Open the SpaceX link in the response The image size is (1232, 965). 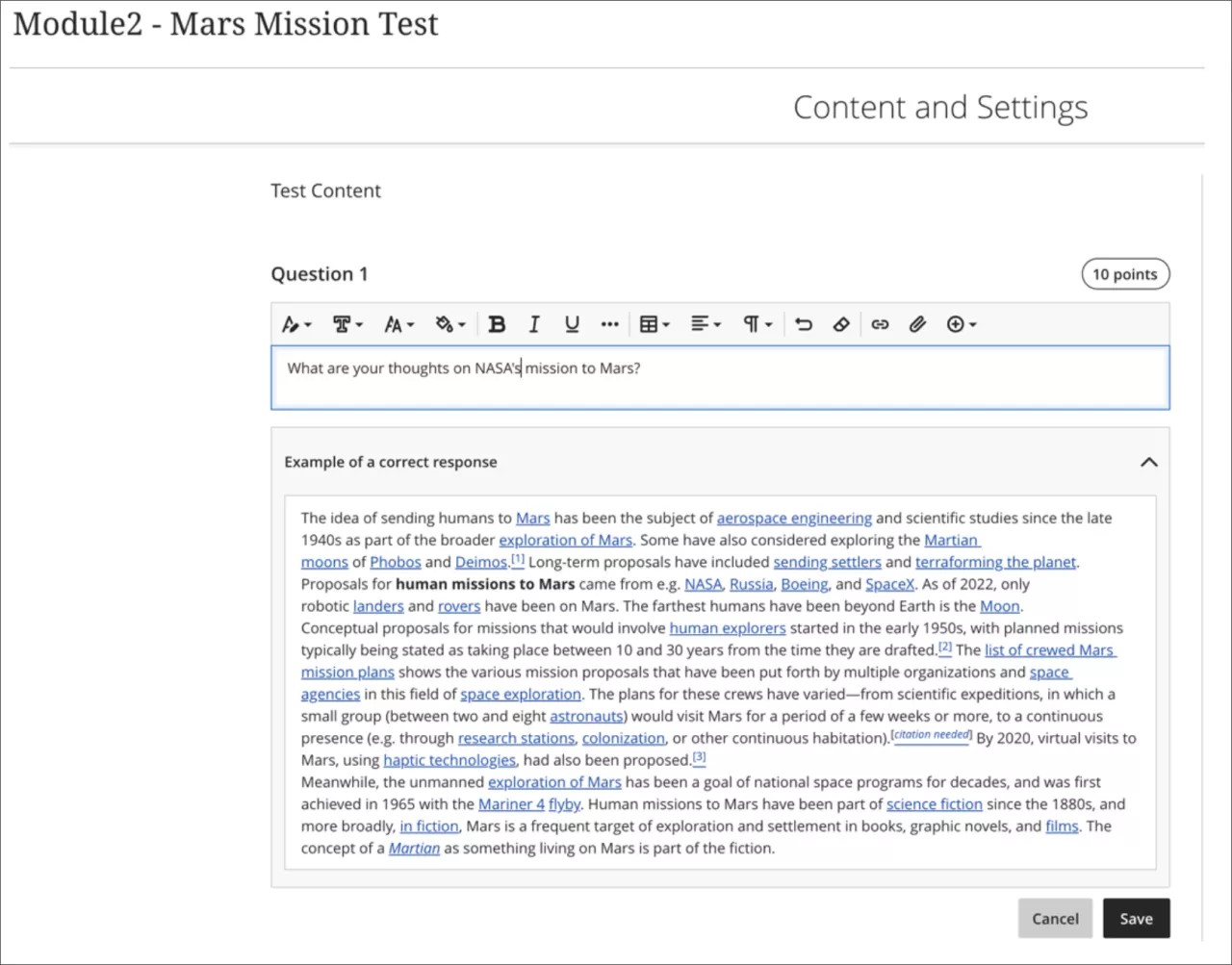pyautogui.click(x=888, y=583)
